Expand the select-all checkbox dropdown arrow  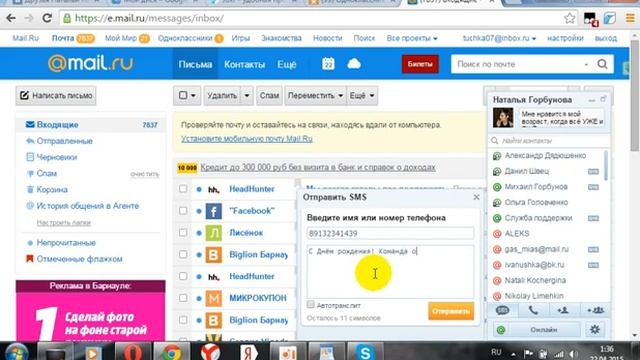pyautogui.click(x=193, y=96)
